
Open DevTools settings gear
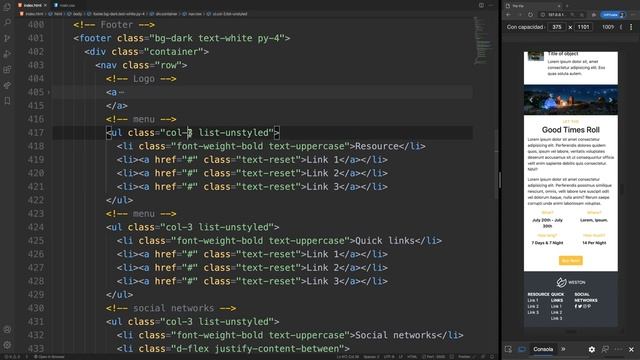coord(591,349)
